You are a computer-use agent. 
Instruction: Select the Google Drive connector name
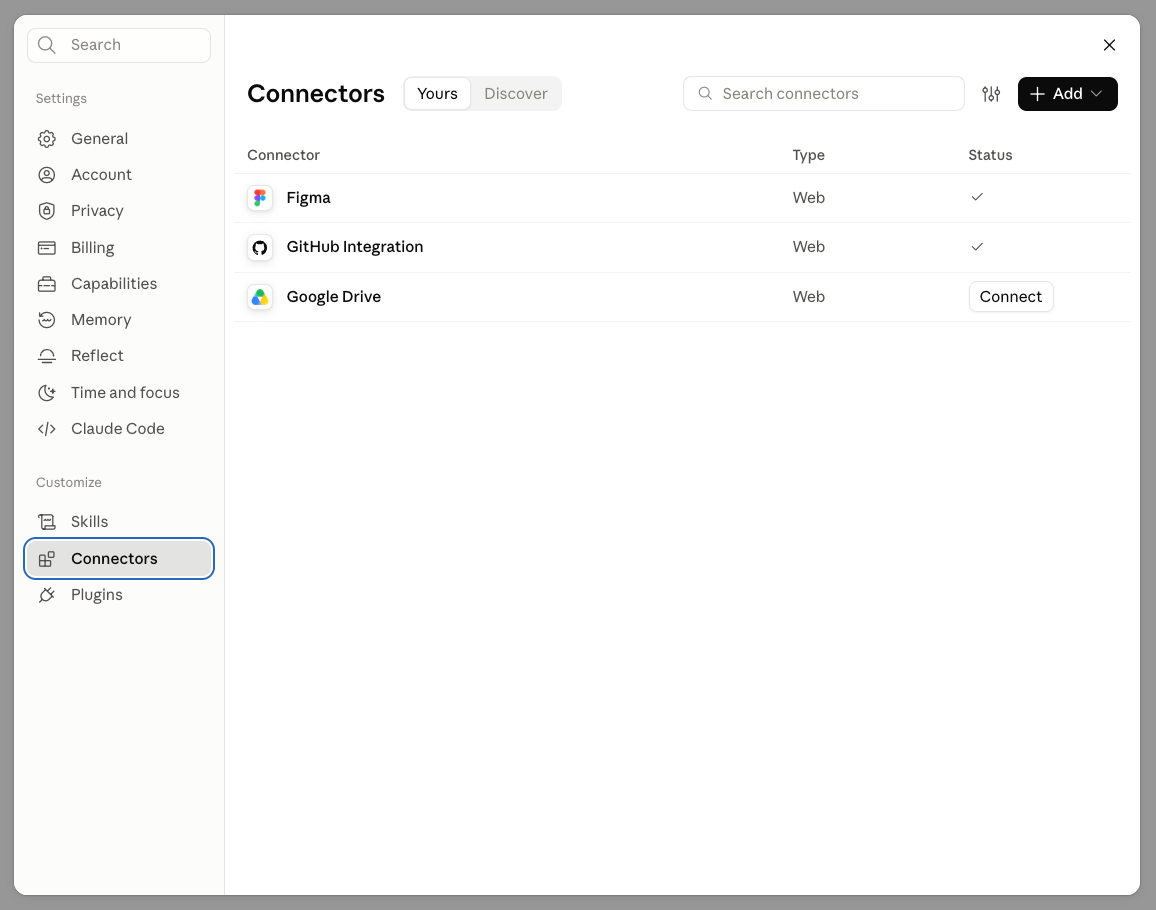(x=333, y=296)
